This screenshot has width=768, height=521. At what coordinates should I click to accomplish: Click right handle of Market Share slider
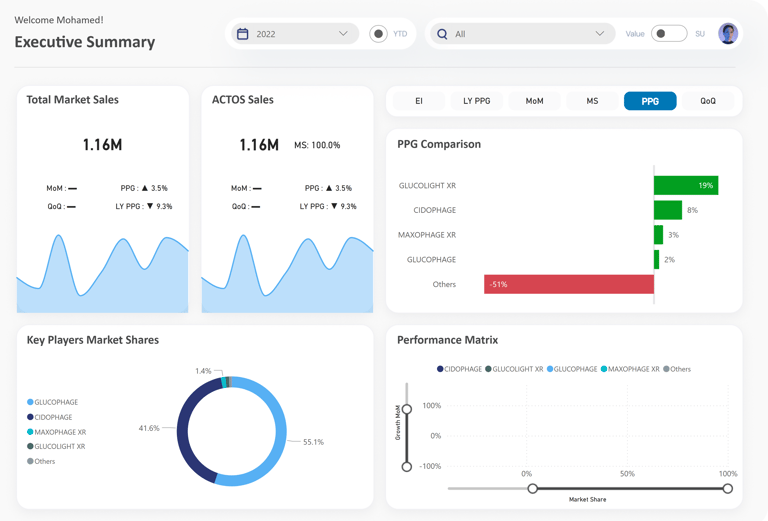728,488
